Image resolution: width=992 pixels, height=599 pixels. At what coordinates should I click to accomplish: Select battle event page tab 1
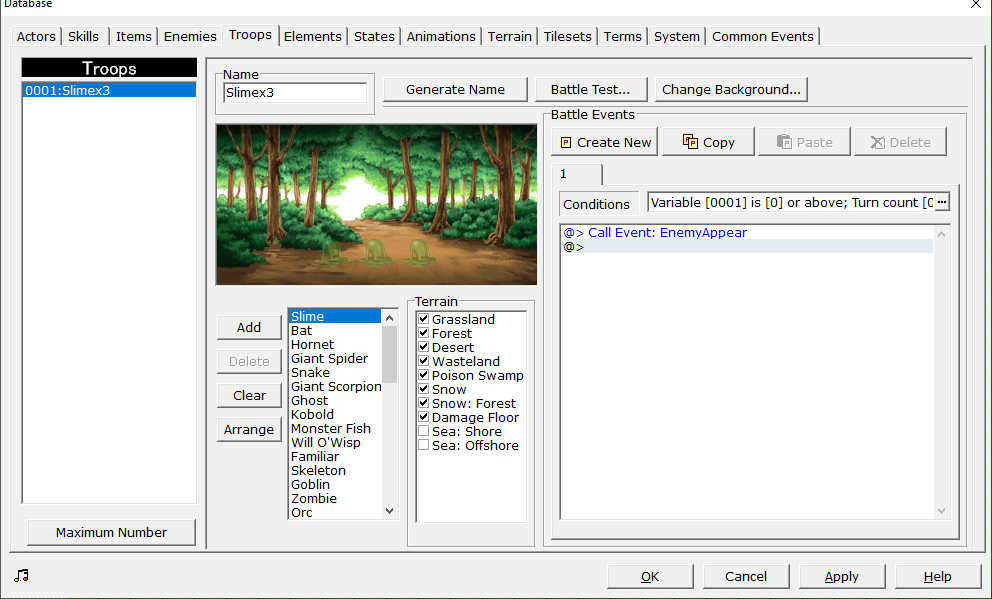coord(577,174)
